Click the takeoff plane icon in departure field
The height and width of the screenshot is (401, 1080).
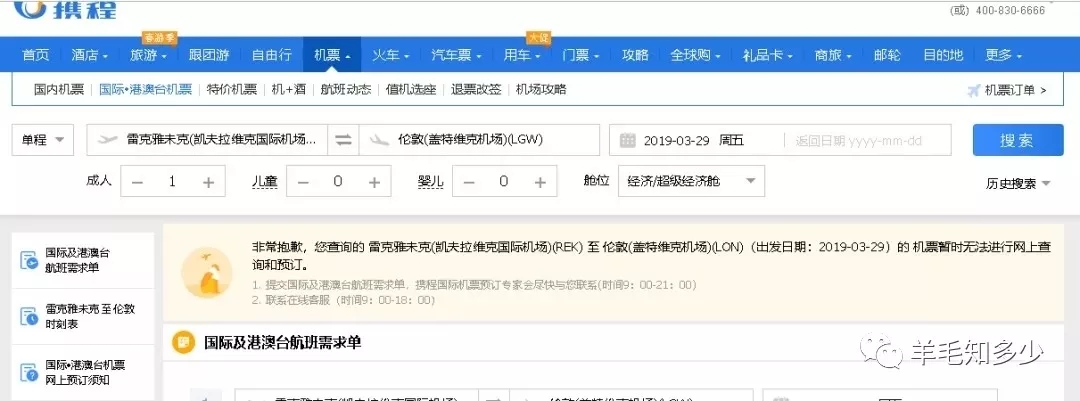[x=108, y=139]
